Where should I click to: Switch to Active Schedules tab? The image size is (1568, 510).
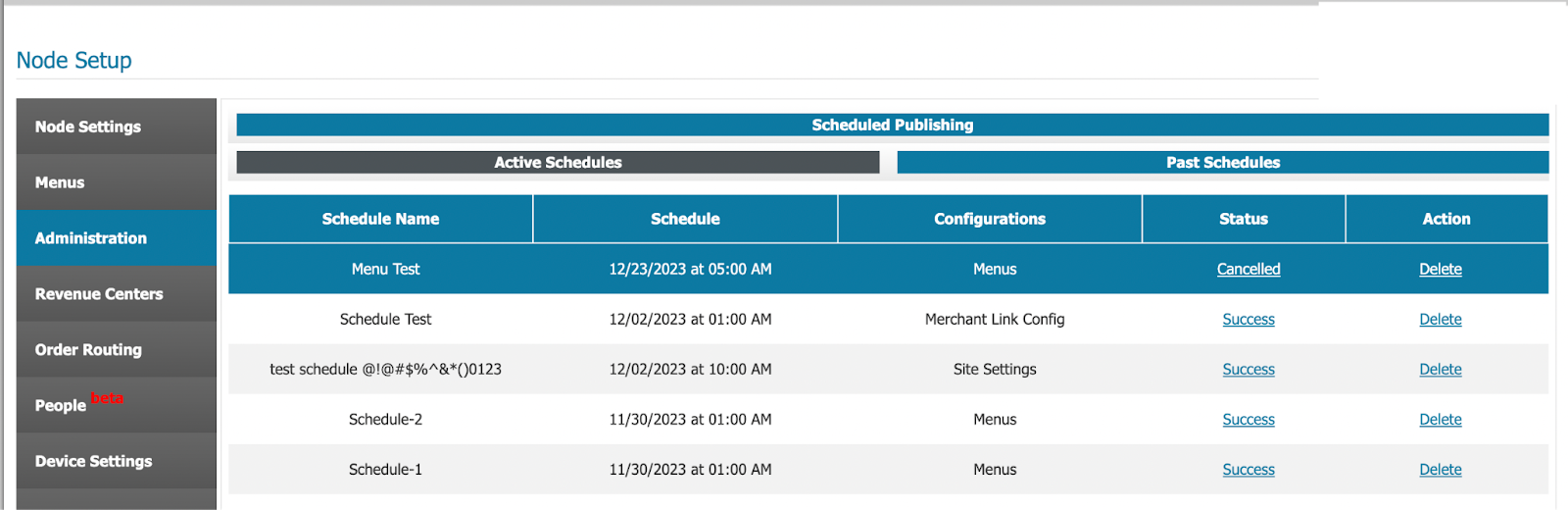[558, 163]
